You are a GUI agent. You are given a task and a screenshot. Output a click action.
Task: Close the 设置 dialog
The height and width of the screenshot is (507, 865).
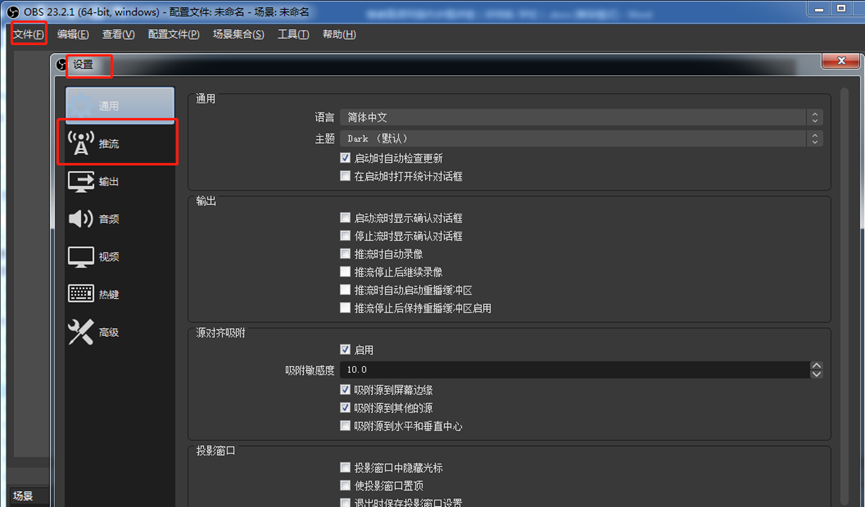841,61
